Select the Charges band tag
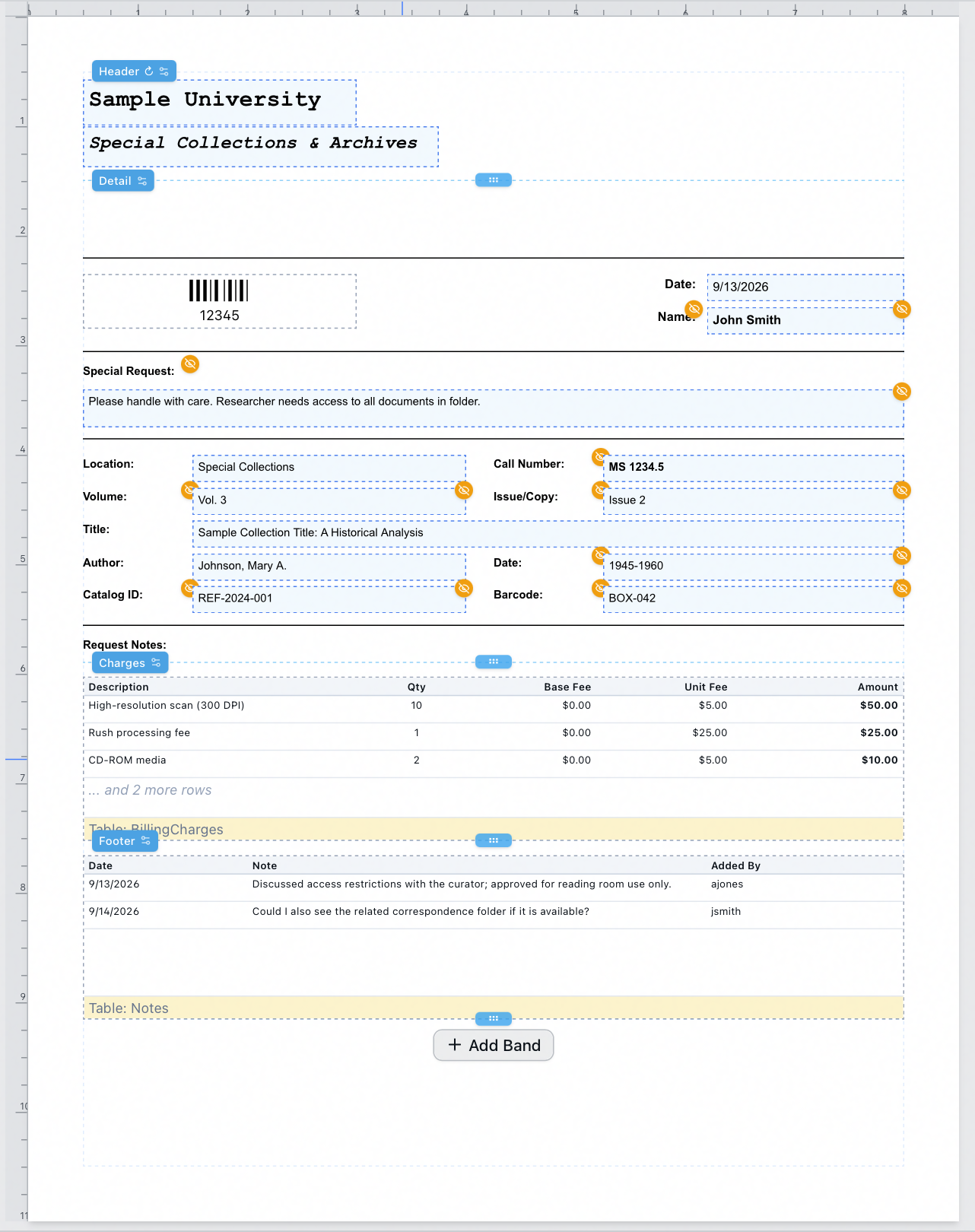Viewport: 975px width, 1232px height. tap(130, 663)
